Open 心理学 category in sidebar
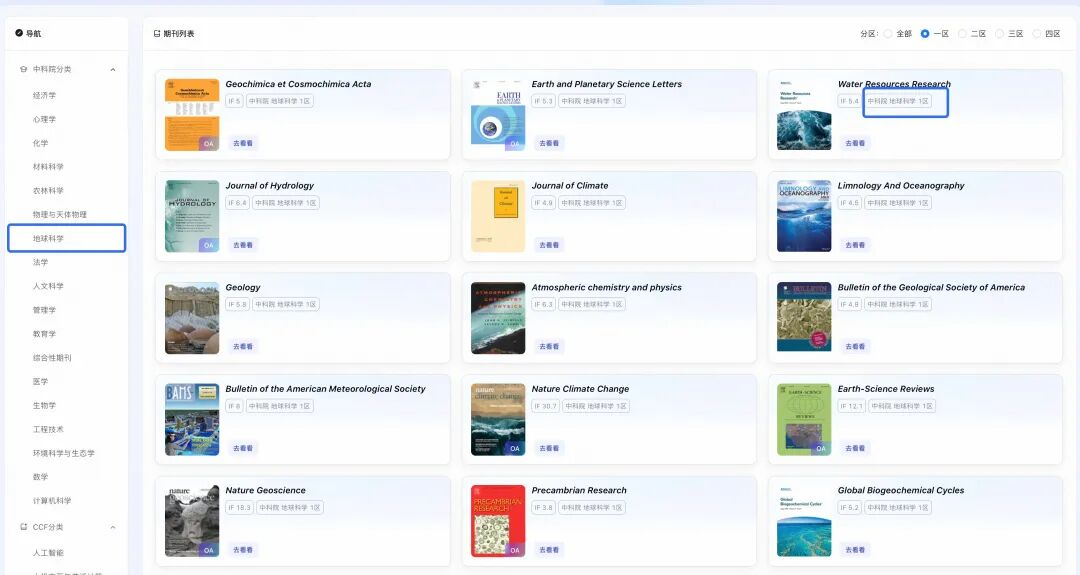This screenshot has height=575, width=1080. (x=44, y=119)
